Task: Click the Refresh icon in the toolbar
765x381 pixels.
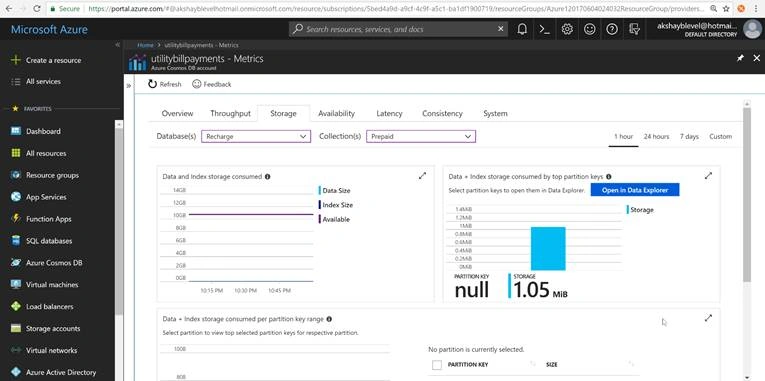Action: point(152,84)
